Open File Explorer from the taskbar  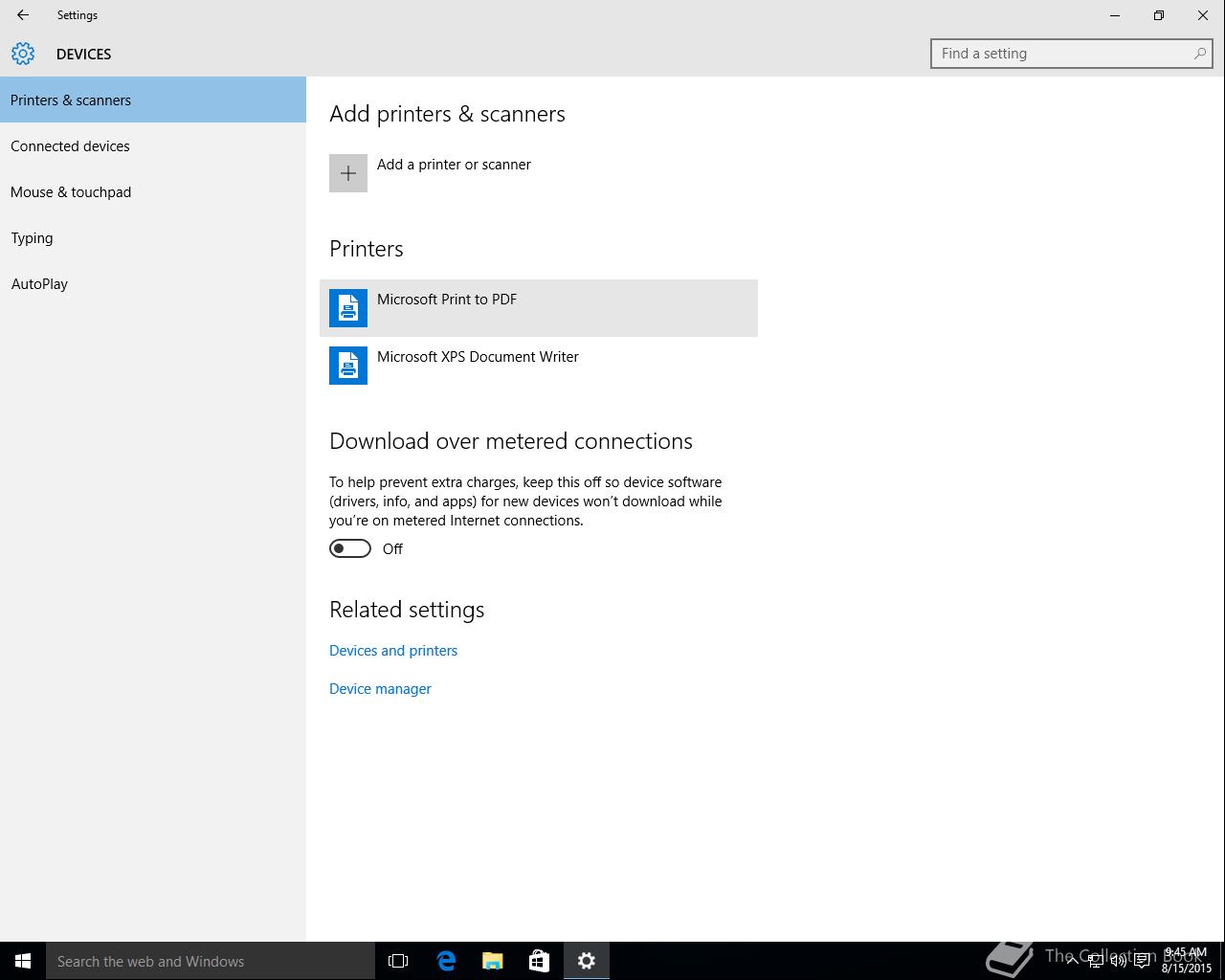click(x=493, y=961)
